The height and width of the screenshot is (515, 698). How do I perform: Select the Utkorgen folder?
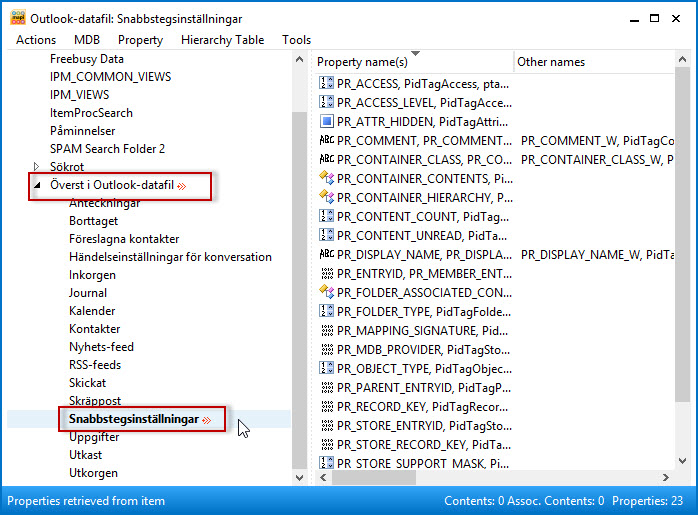[93, 473]
